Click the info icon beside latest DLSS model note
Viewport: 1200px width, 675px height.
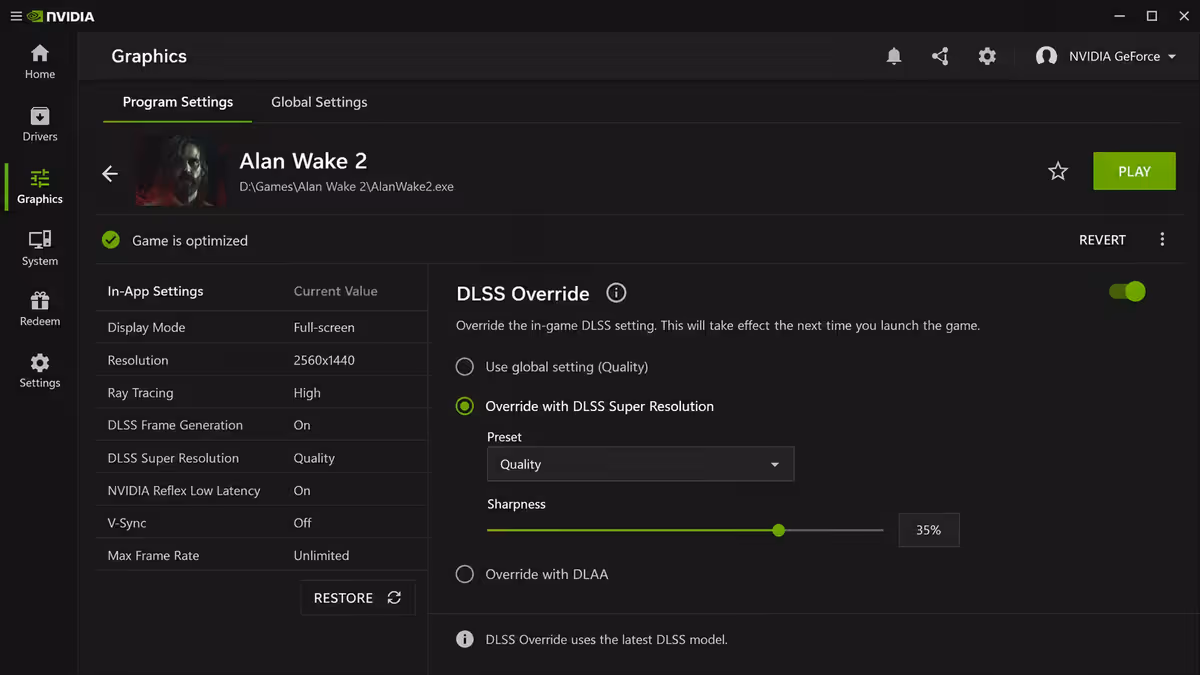(465, 639)
